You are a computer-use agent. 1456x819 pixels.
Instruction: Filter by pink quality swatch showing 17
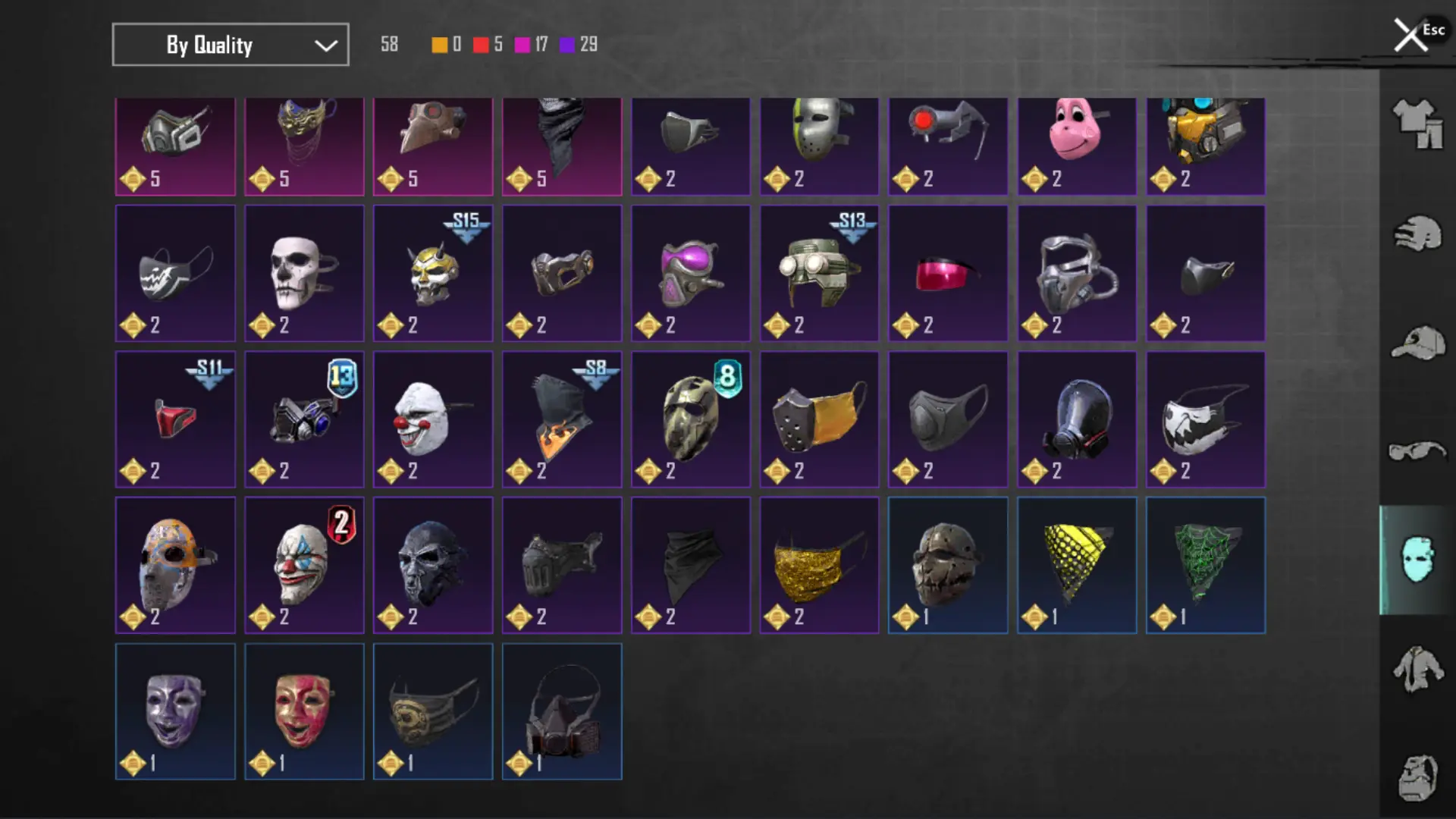pyautogui.click(x=522, y=45)
